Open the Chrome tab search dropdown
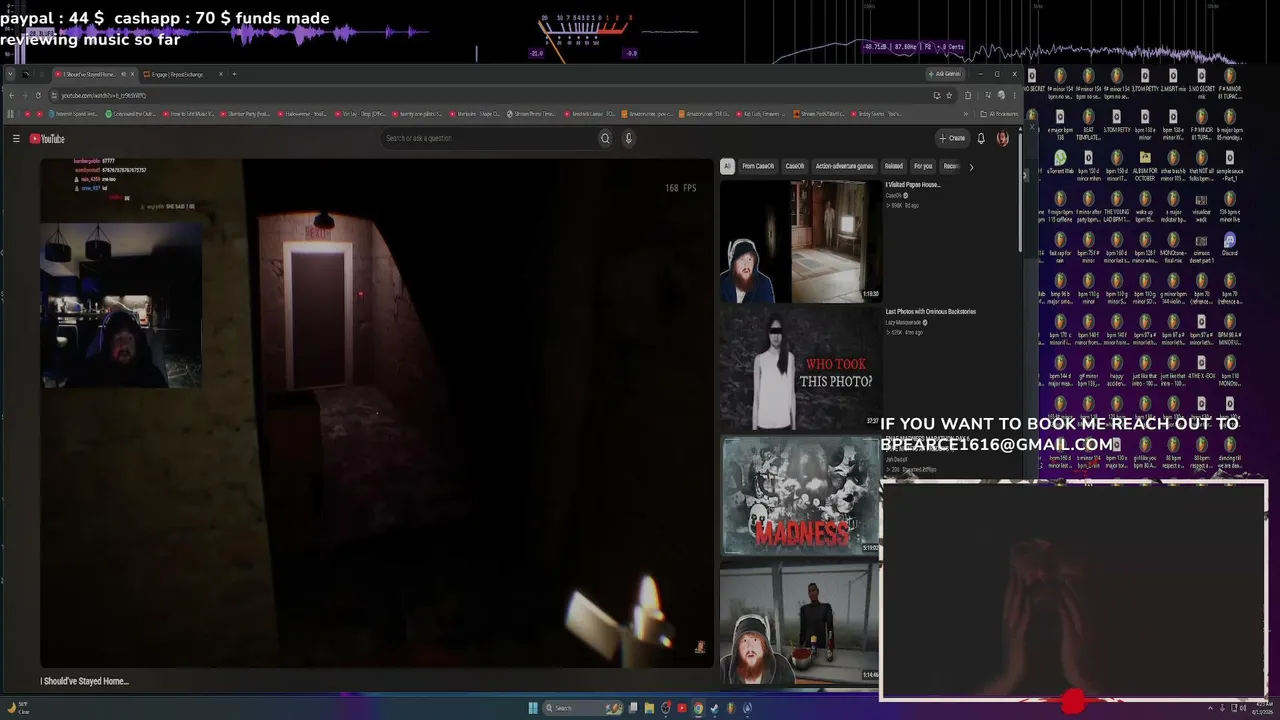Screen dimensions: 1280x720 pyautogui.click(x=11, y=74)
